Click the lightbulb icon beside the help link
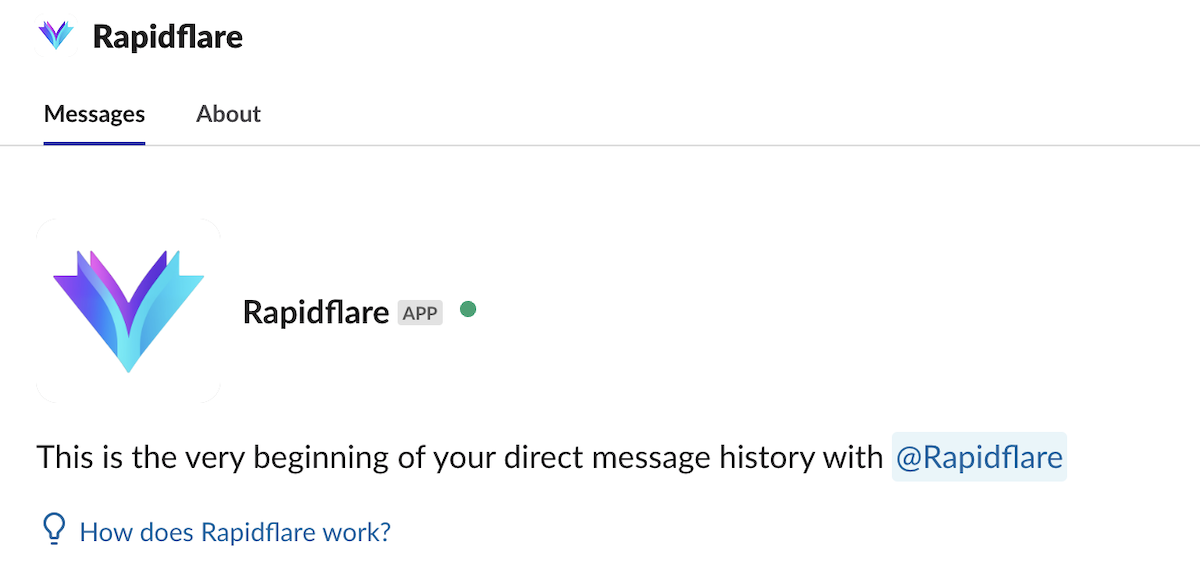 pos(54,531)
